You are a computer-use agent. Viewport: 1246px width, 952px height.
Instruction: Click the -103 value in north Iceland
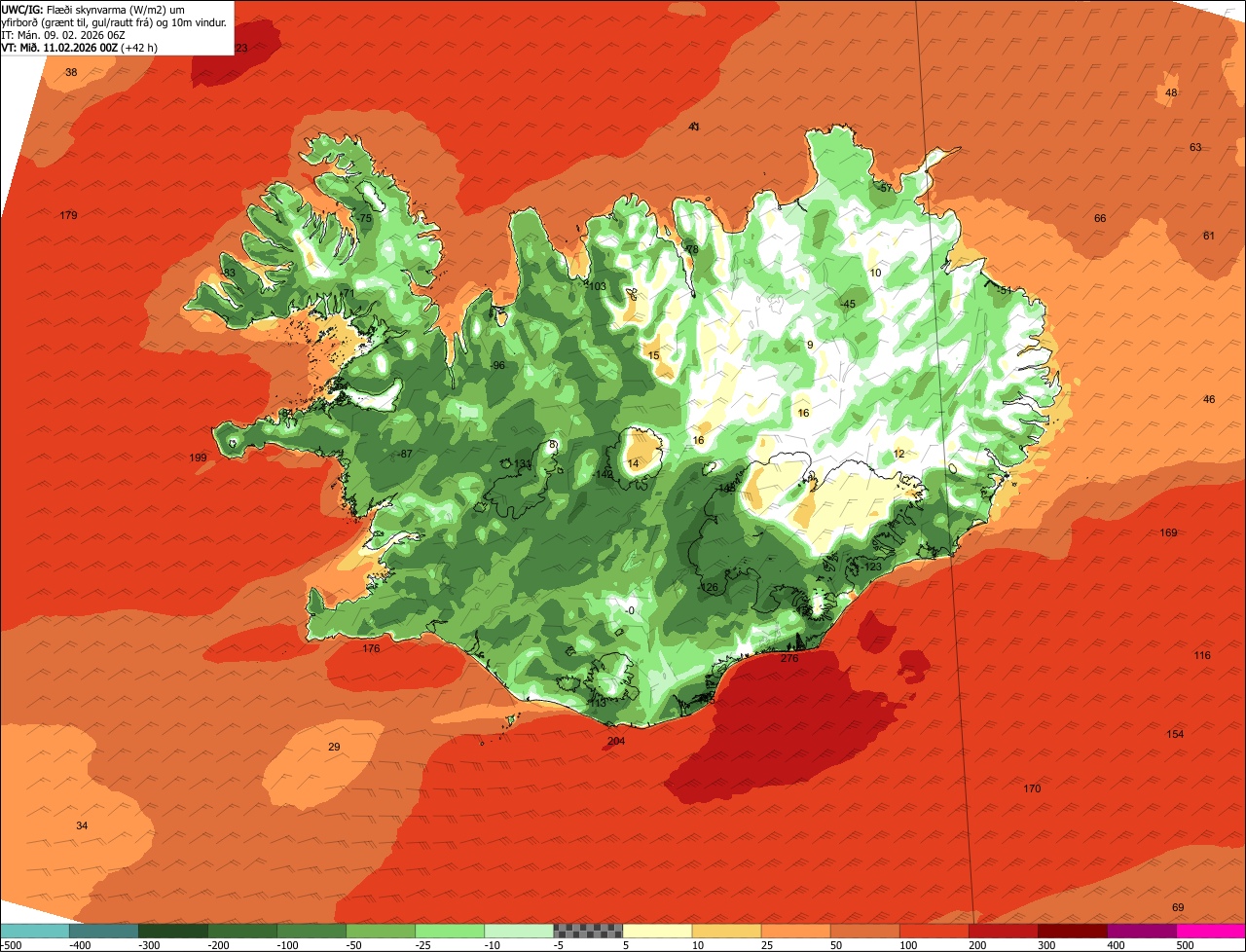tap(596, 286)
